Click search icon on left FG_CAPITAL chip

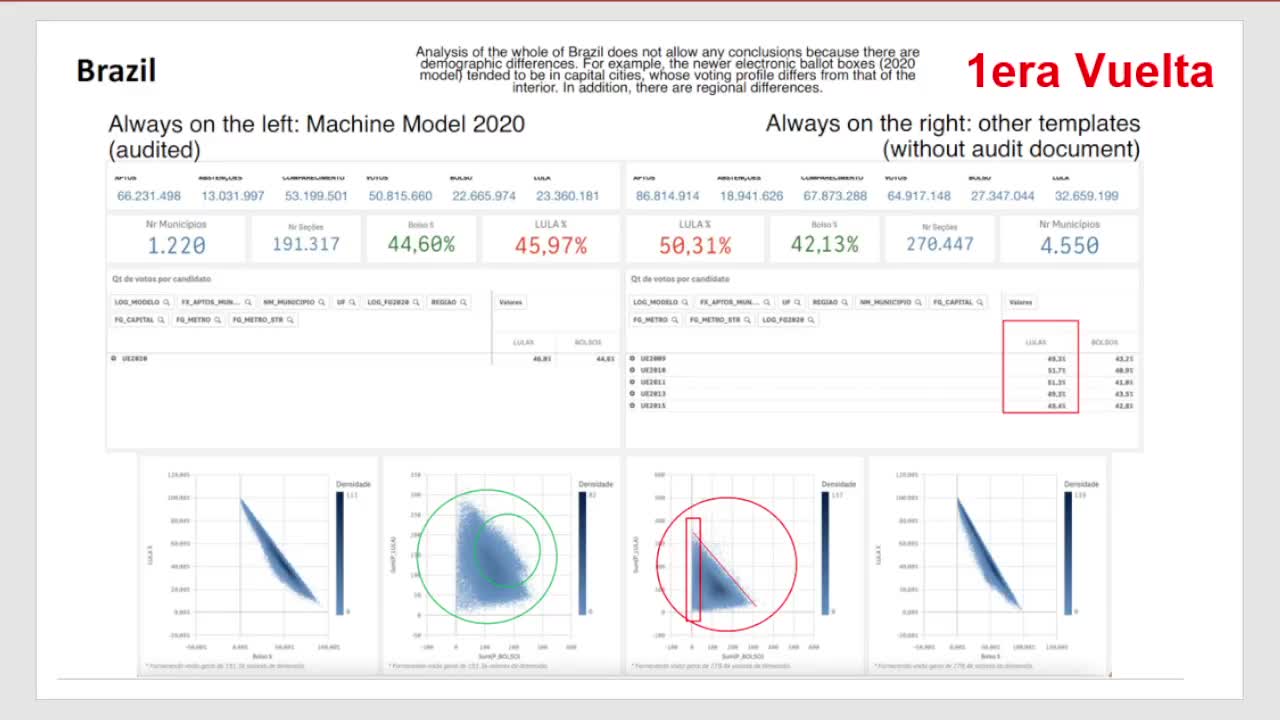(161, 320)
